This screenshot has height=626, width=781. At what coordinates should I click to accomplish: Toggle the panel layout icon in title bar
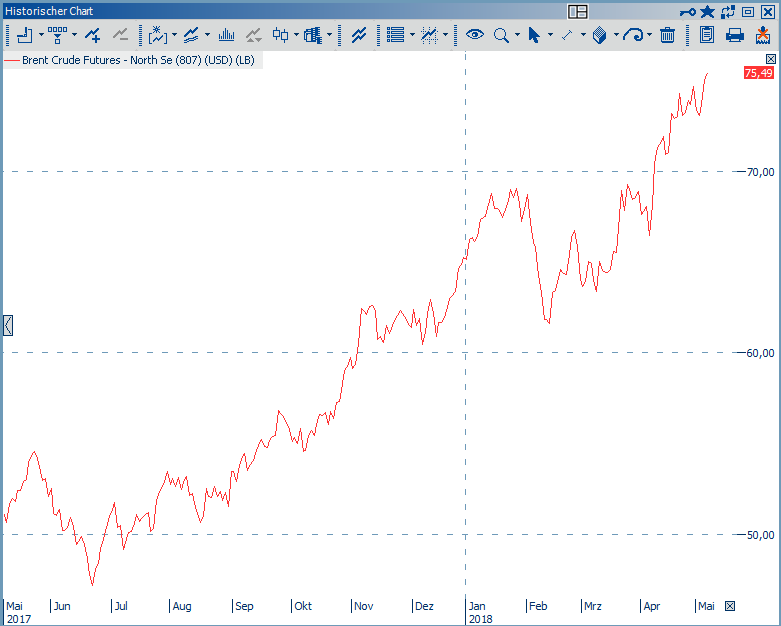[578, 11]
